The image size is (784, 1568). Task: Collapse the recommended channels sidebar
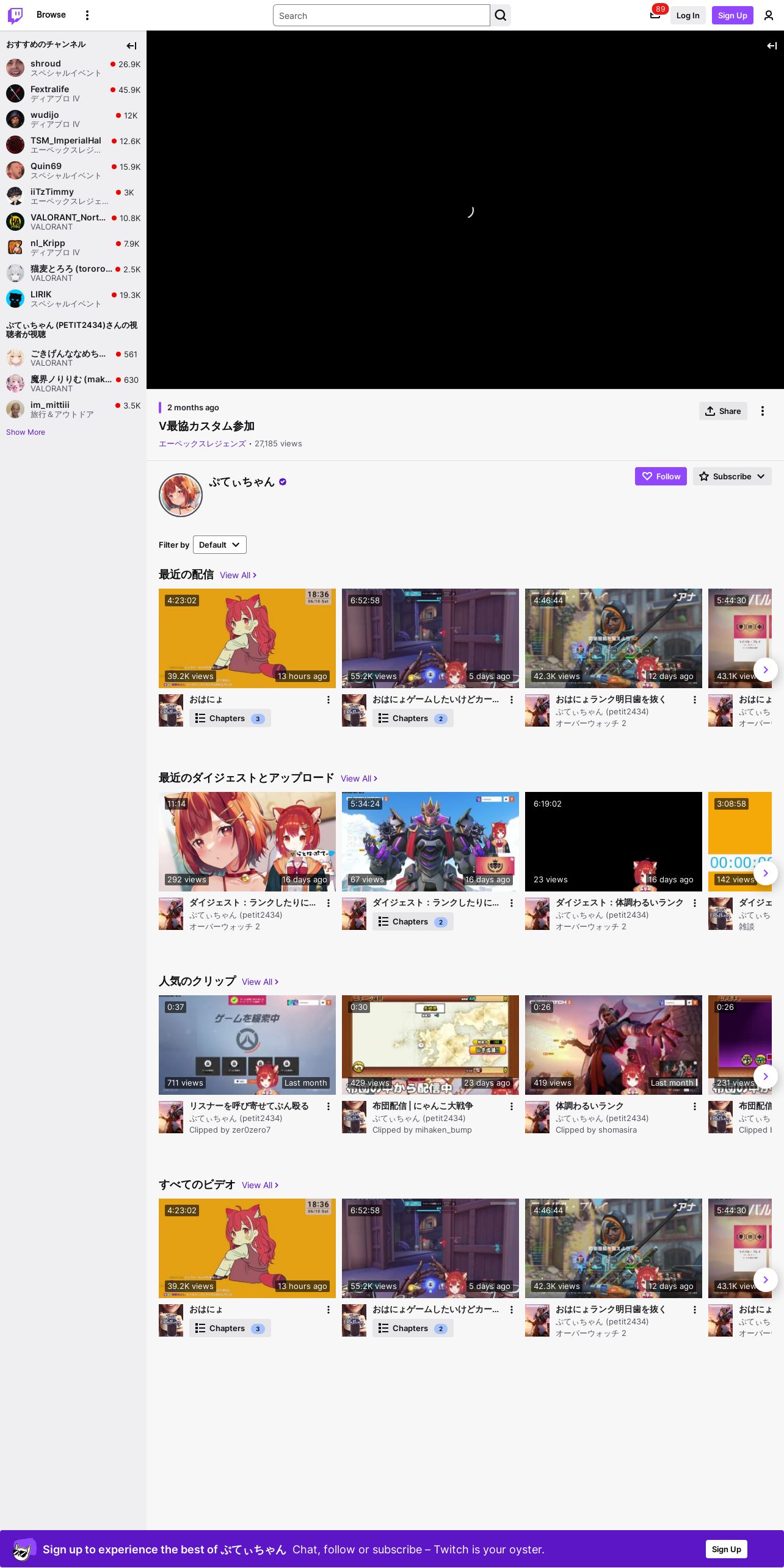click(x=131, y=45)
